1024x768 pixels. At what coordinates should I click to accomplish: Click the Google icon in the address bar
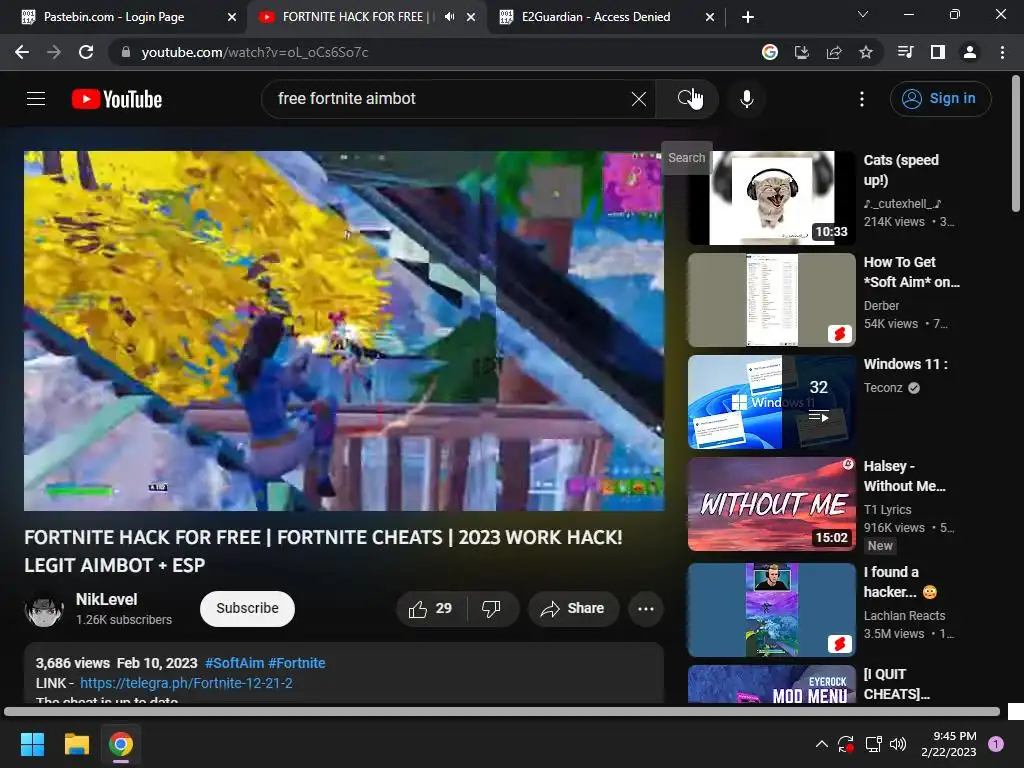[x=769, y=52]
